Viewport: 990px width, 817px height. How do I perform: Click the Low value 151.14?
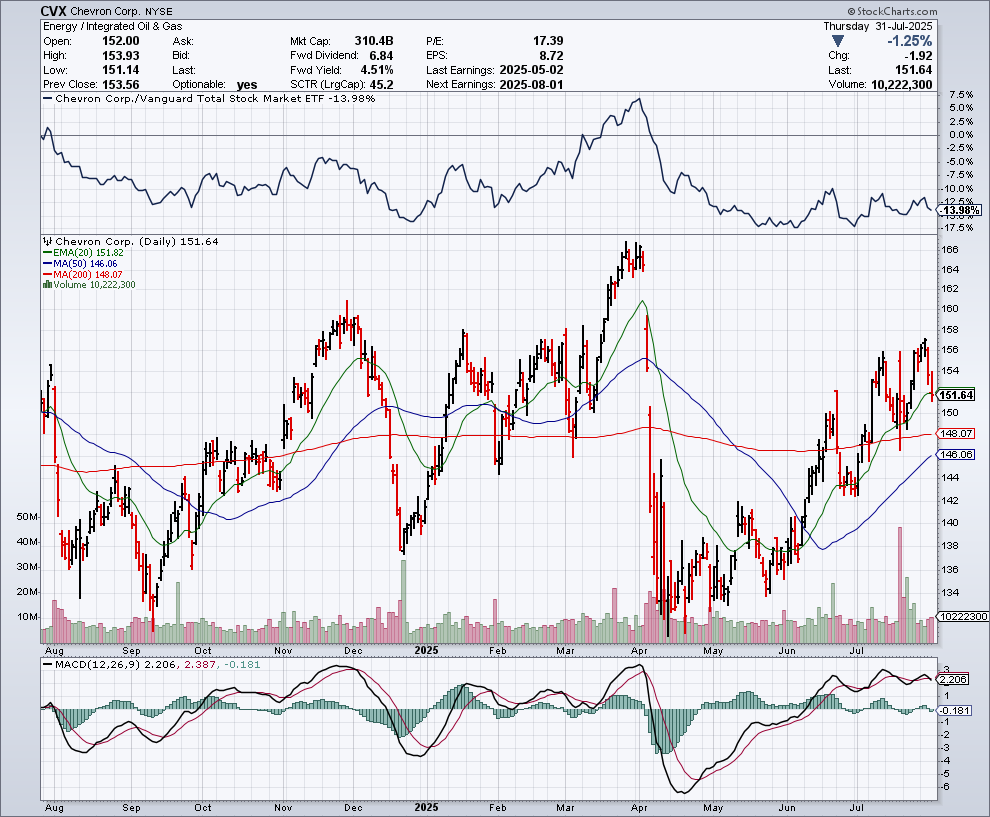click(x=121, y=70)
